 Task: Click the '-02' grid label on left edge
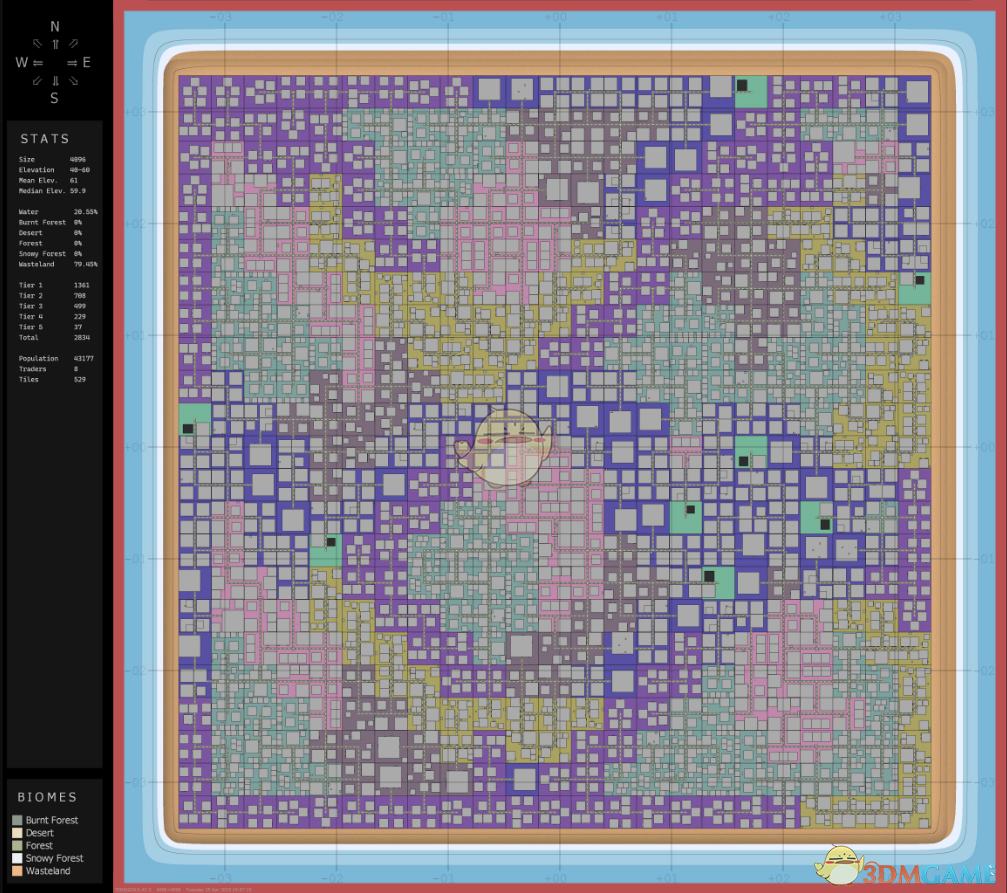pos(136,671)
